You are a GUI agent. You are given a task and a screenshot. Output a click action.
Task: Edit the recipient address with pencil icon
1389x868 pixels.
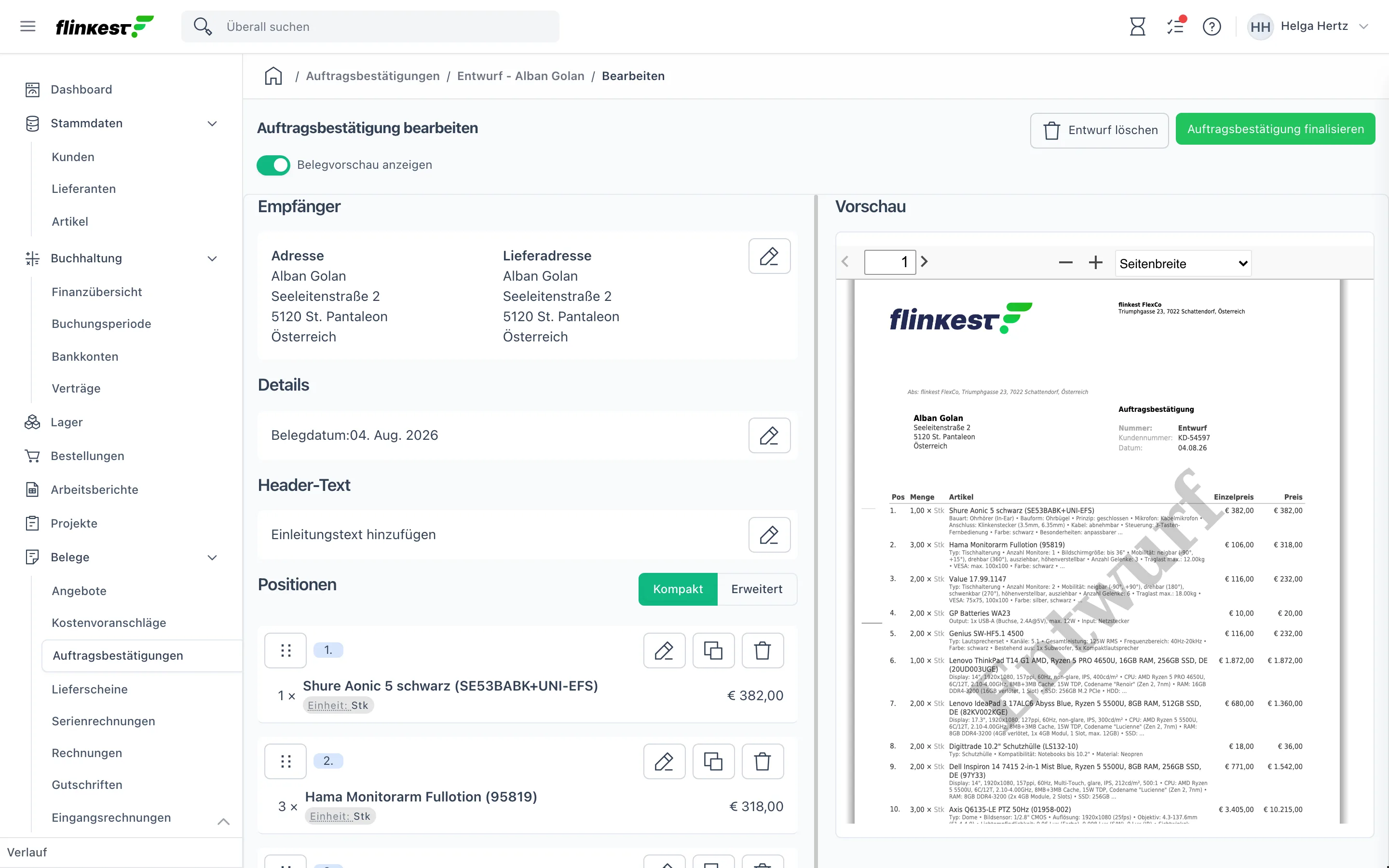click(x=769, y=256)
